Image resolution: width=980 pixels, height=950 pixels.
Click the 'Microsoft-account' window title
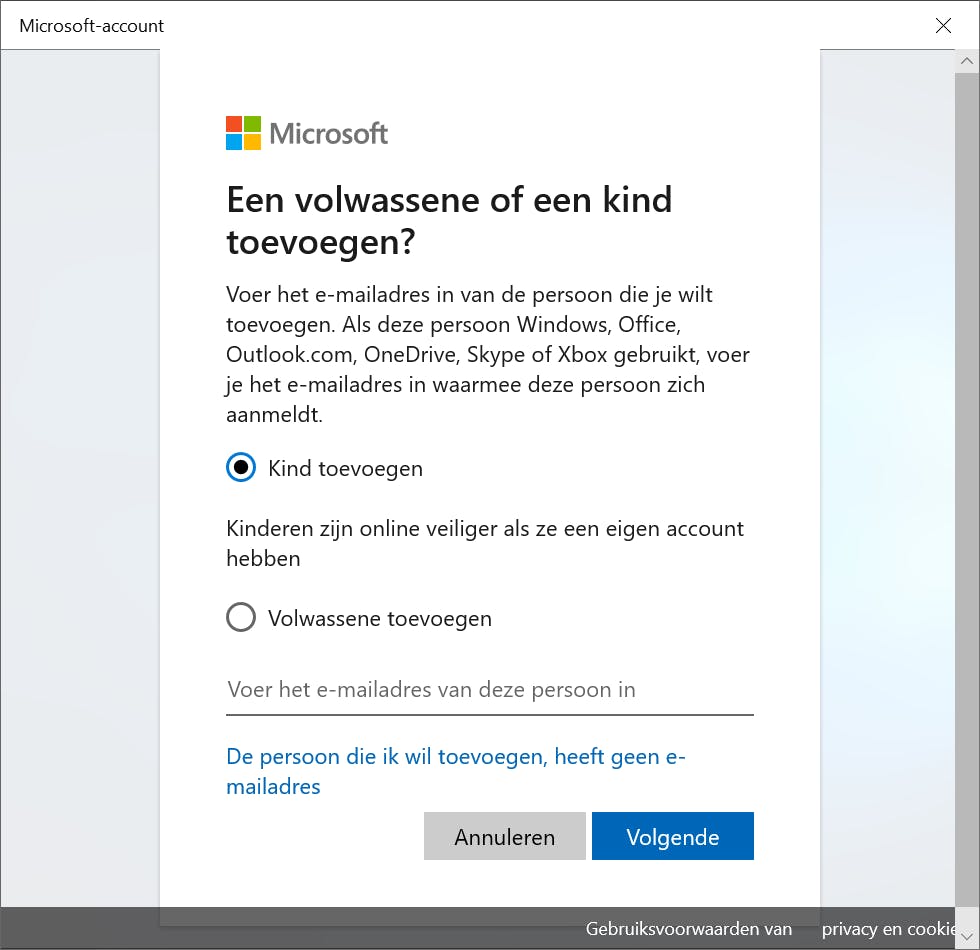click(x=92, y=26)
